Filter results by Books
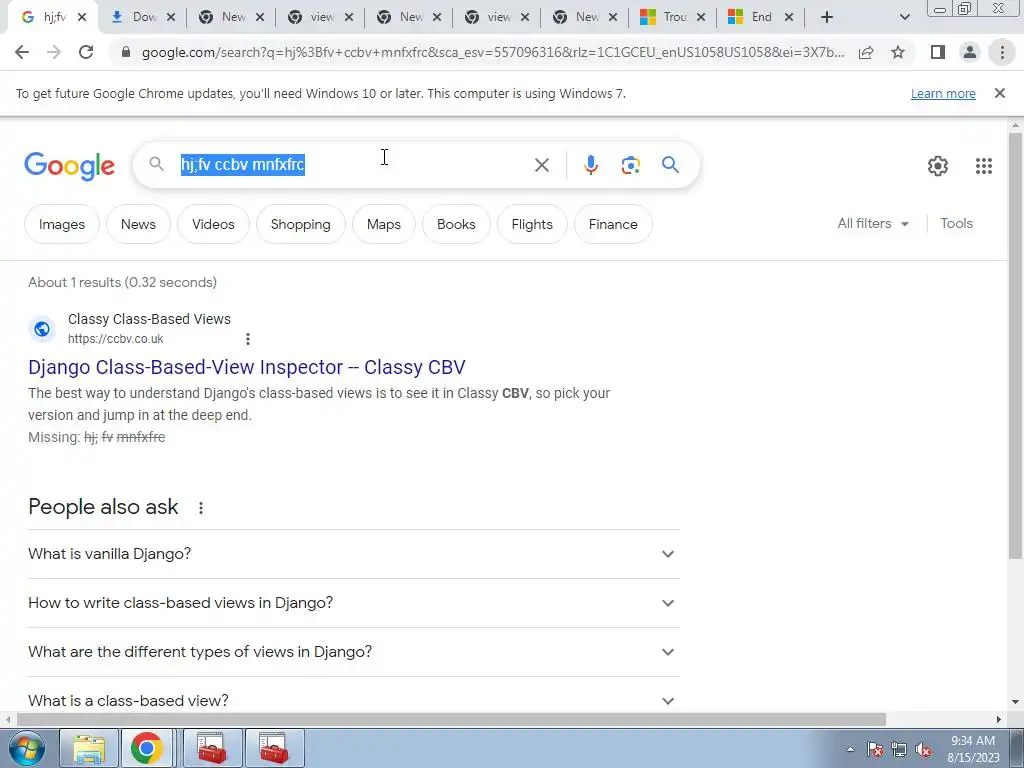 pyautogui.click(x=456, y=224)
